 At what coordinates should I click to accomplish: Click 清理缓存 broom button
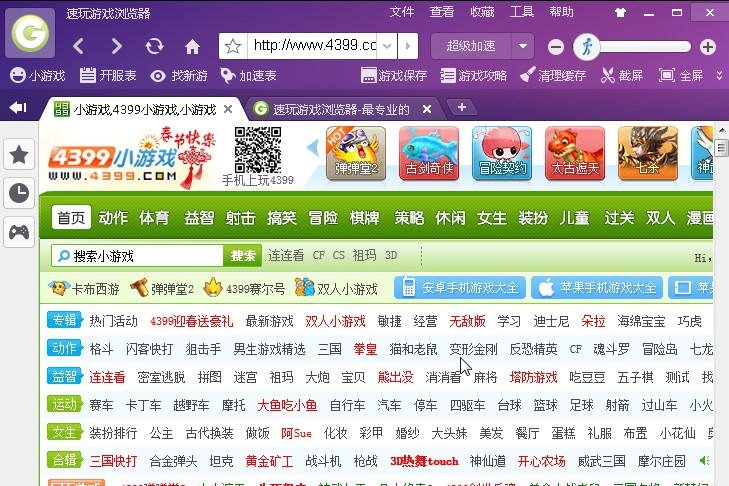(x=553, y=75)
